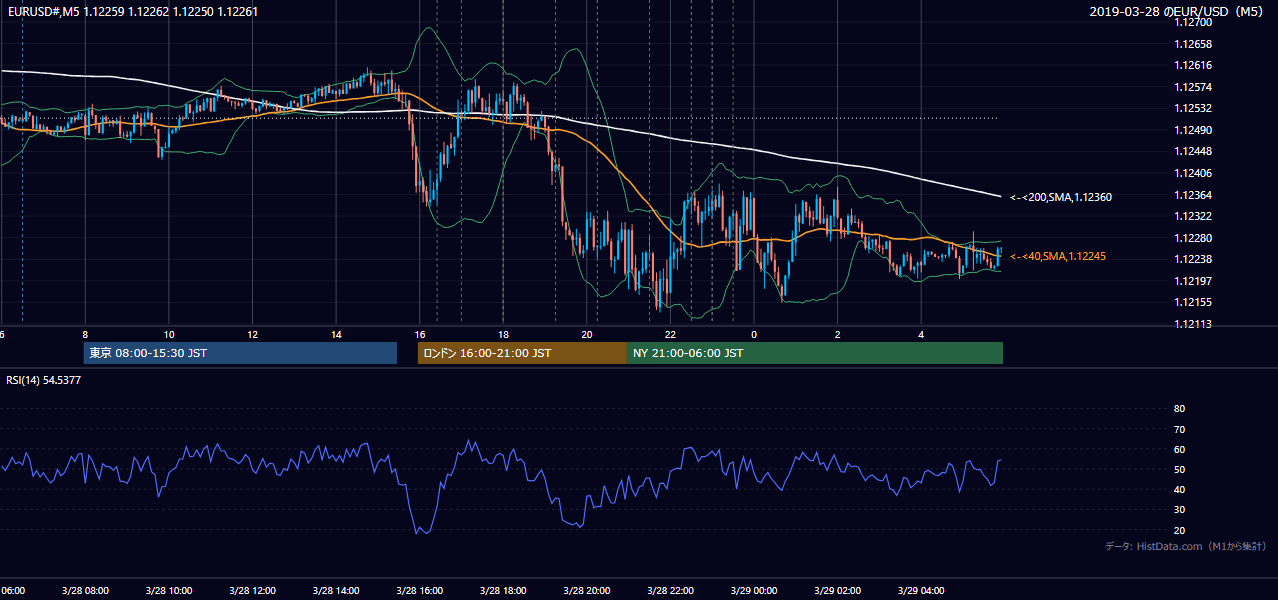Screen dimensions: 1278x600
Task: Click price level 1.12155 on axis
Action: (1192, 302)
